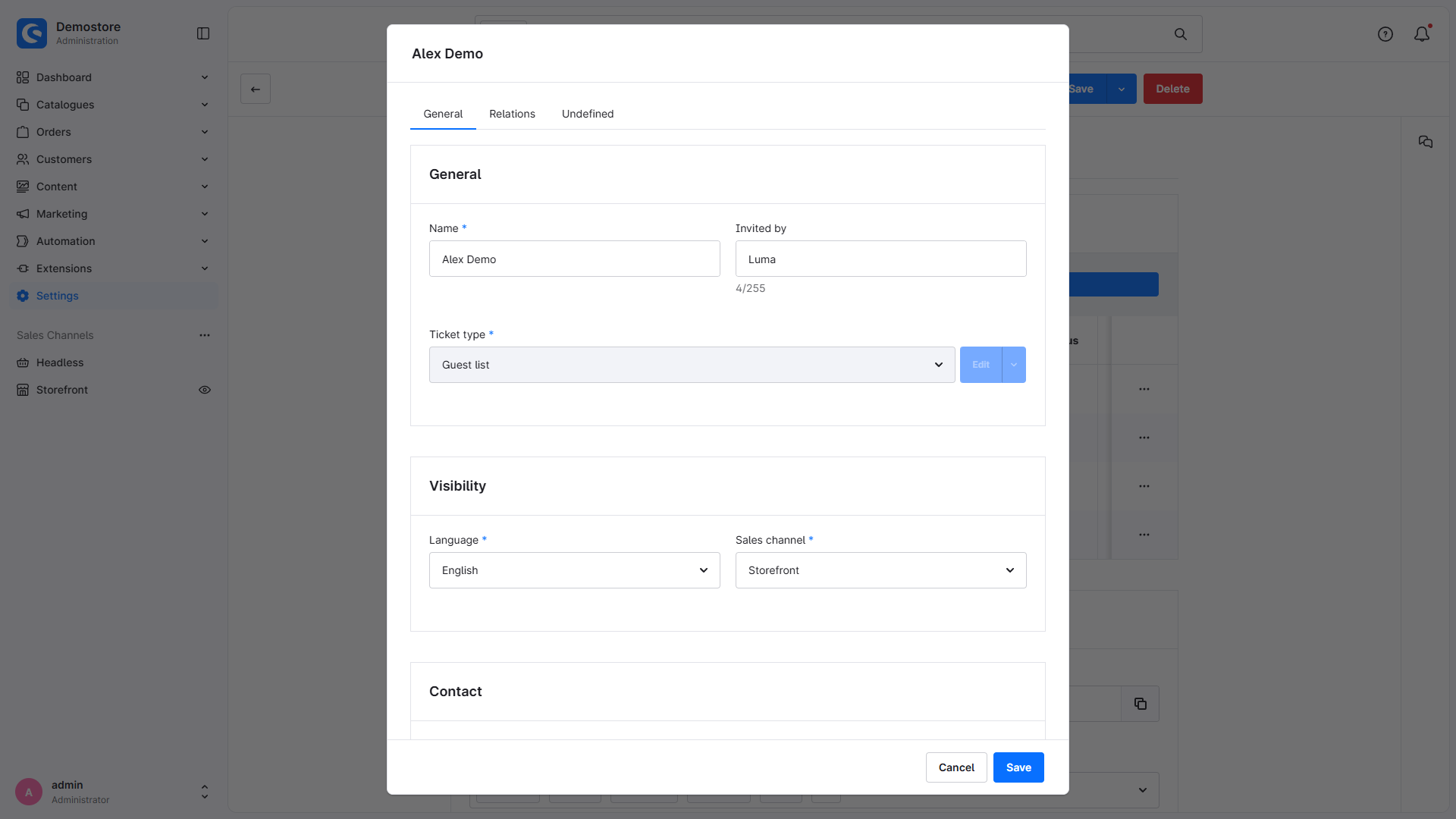The image size is (1456, 819).
Task: Open the Language dropdown
Action: 574,570
